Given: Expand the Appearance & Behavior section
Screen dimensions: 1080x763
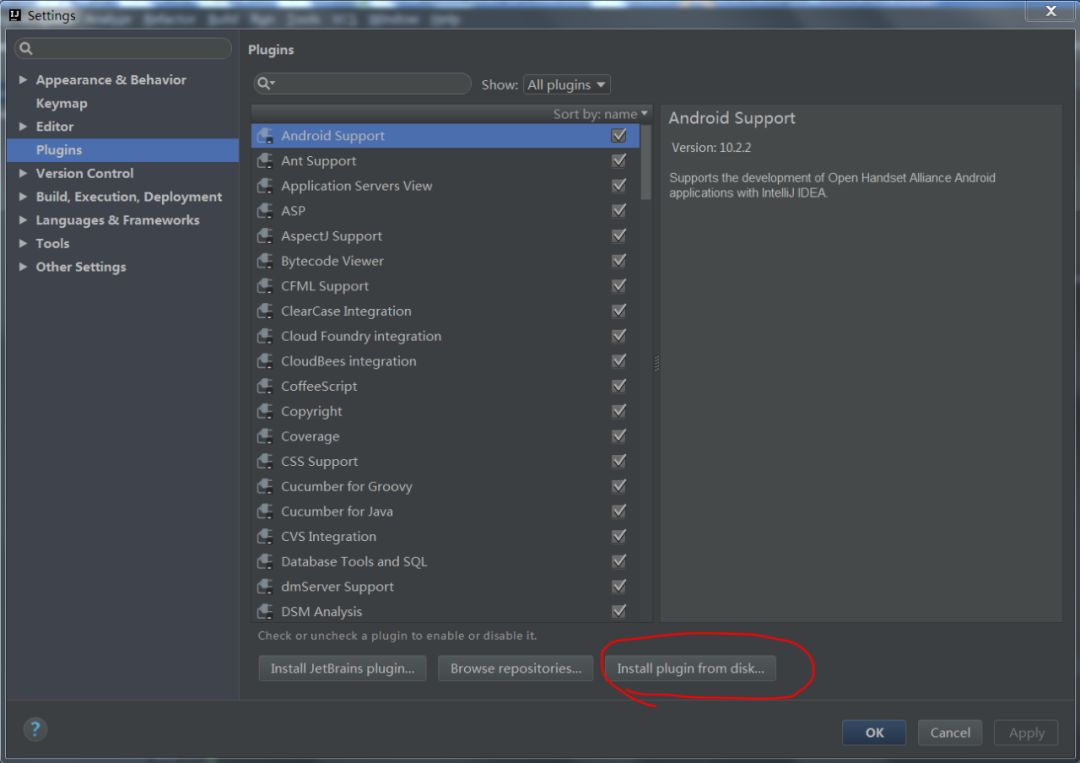Looking at the screenshot, I should coord(23,80).
